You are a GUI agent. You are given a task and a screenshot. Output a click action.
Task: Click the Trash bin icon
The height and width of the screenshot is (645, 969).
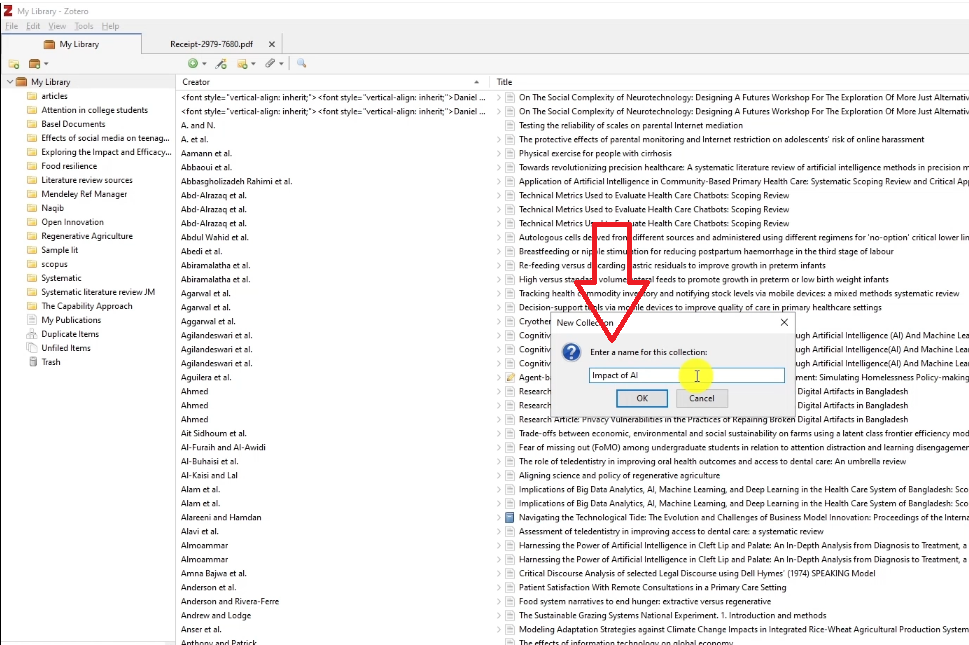pos(33,362)
